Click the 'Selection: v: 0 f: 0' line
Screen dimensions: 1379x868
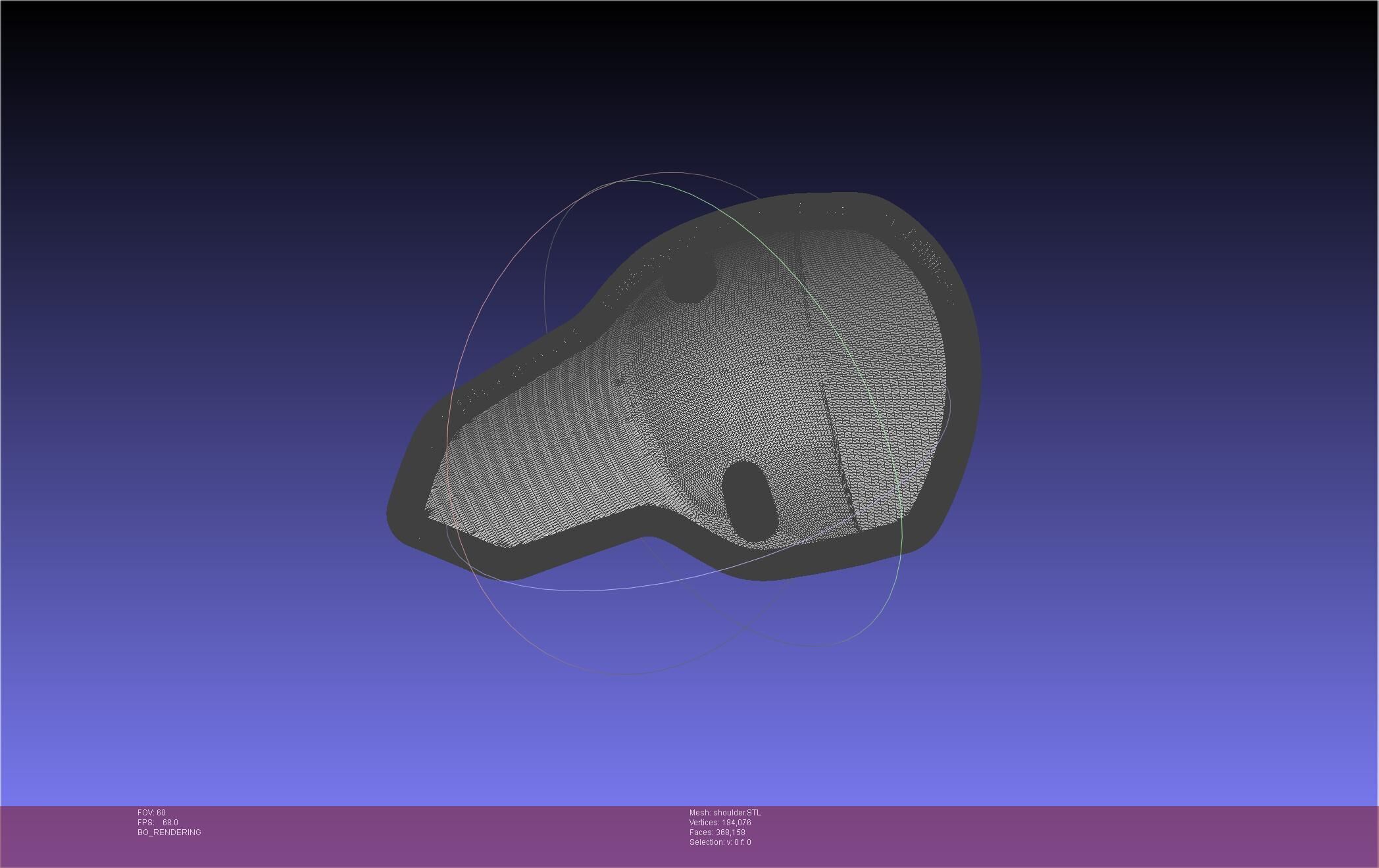pos(720,842)
